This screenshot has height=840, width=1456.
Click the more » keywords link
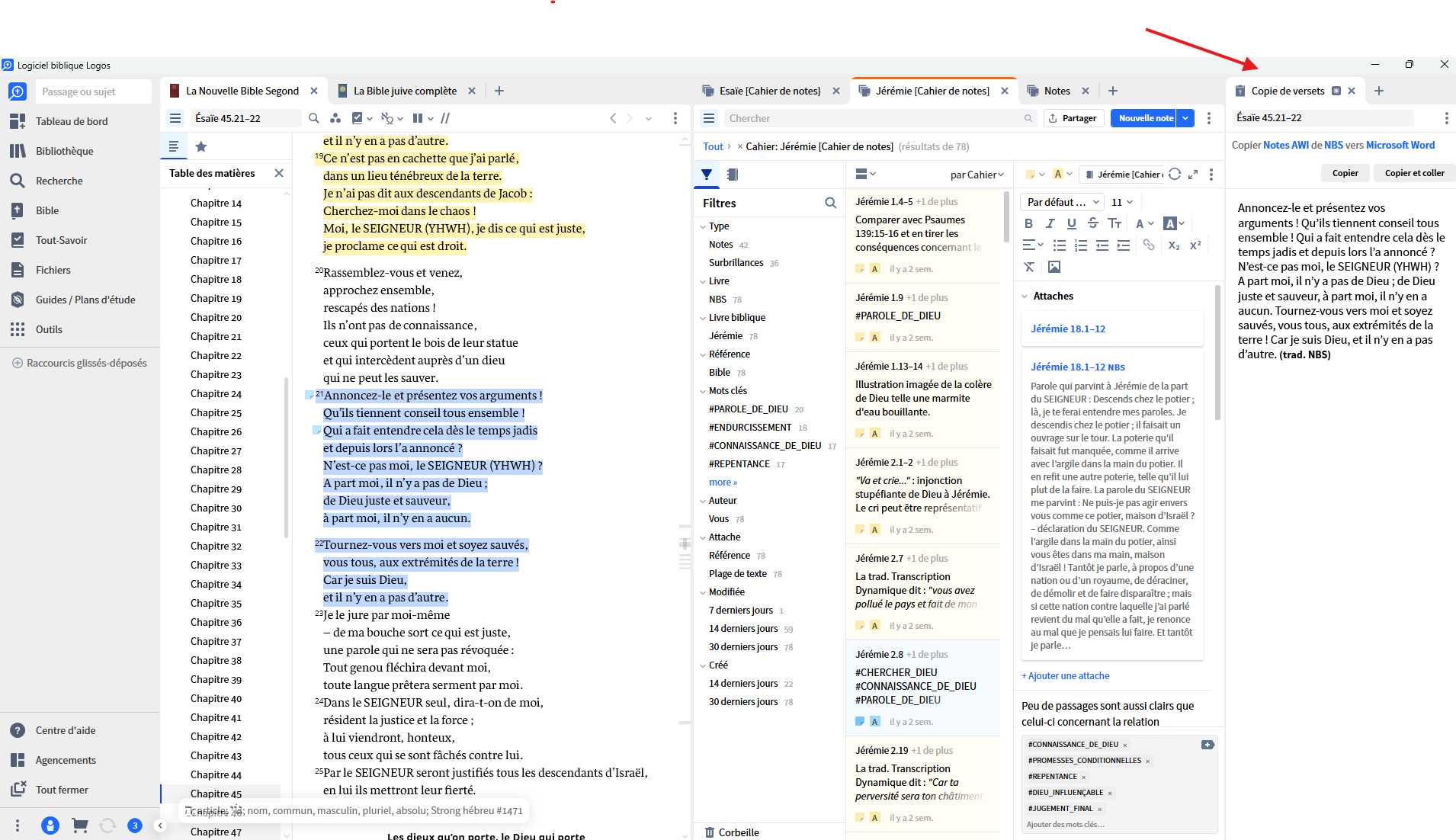(723, 483)
